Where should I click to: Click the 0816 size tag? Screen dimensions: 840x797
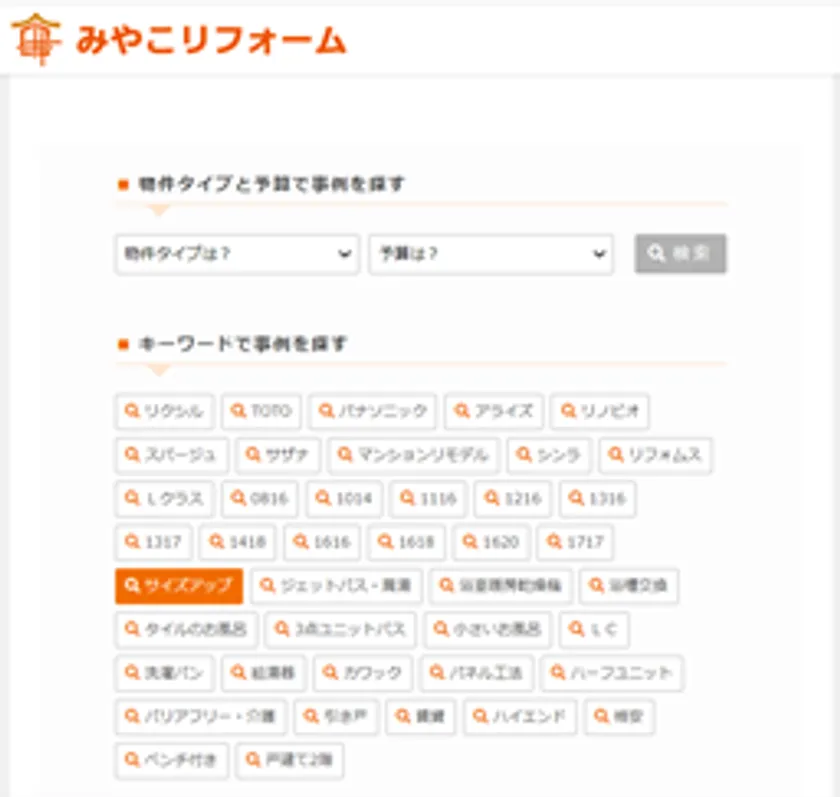tap(260, 499)
